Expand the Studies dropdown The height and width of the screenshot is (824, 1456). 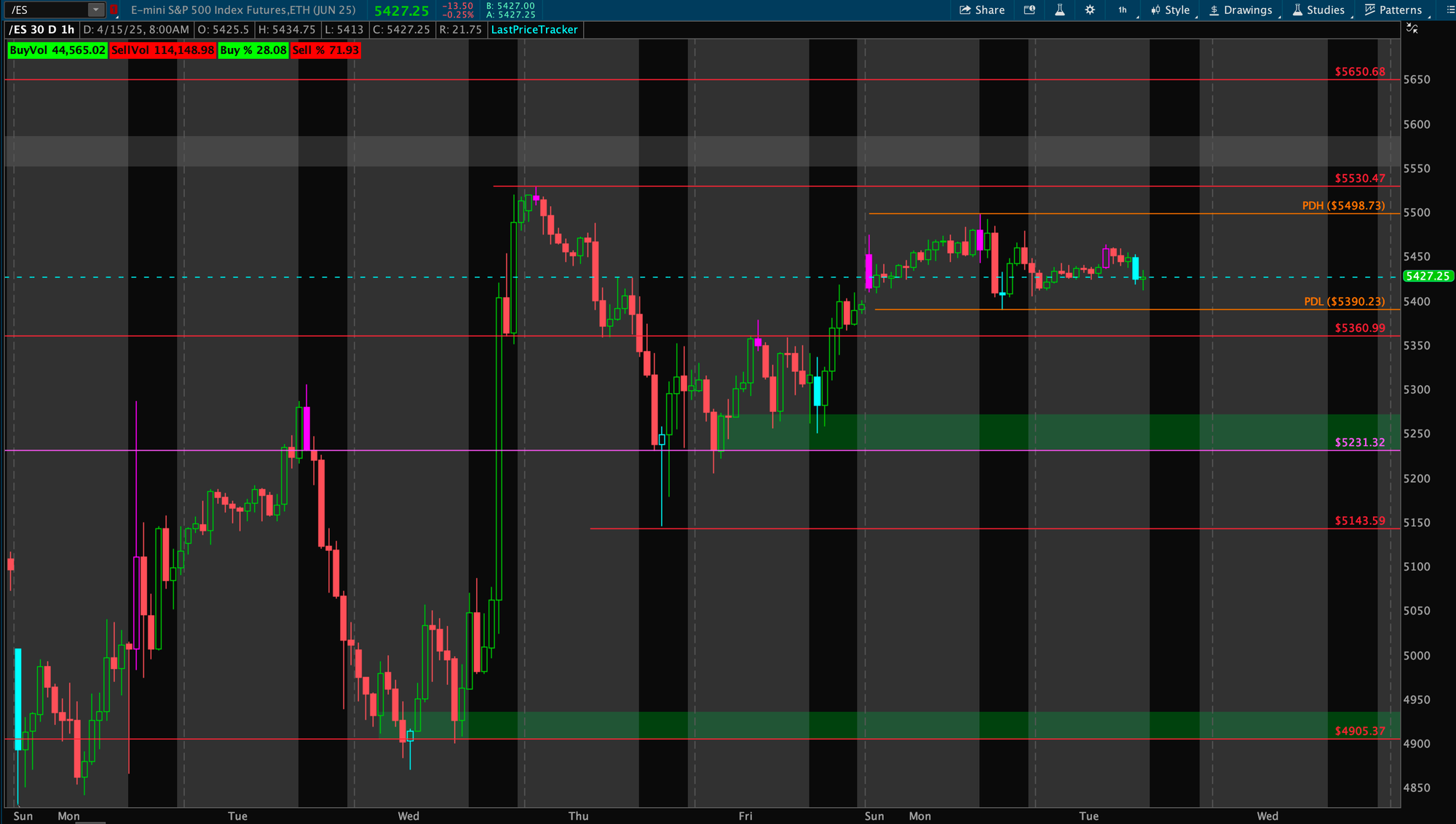pos(1318,9)
